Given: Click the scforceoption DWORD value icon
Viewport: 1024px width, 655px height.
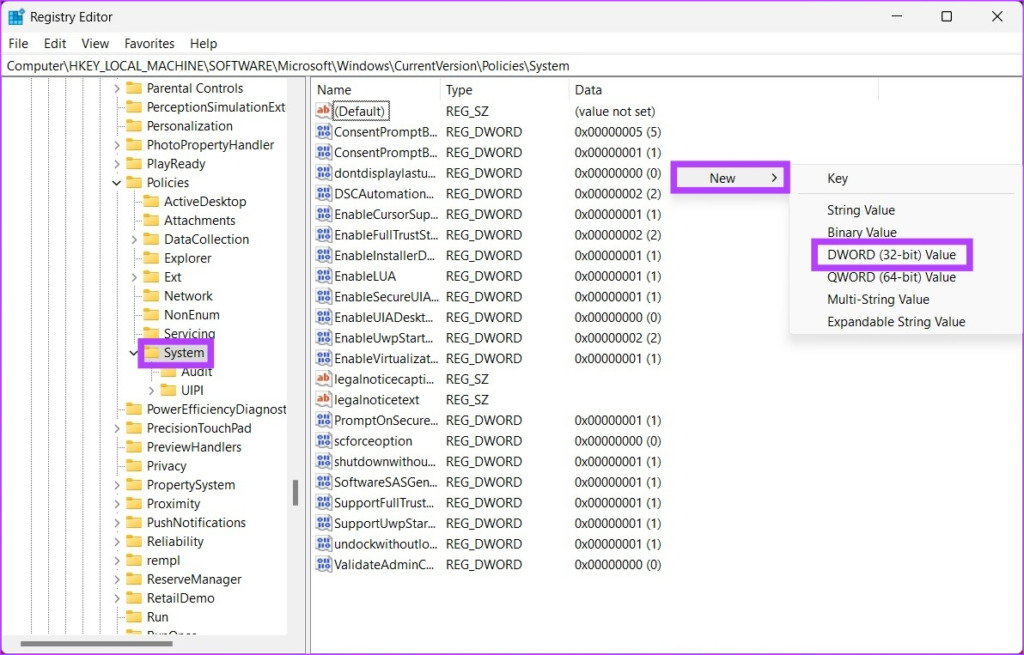Looking at the screenshot, I should coord(323,440).
